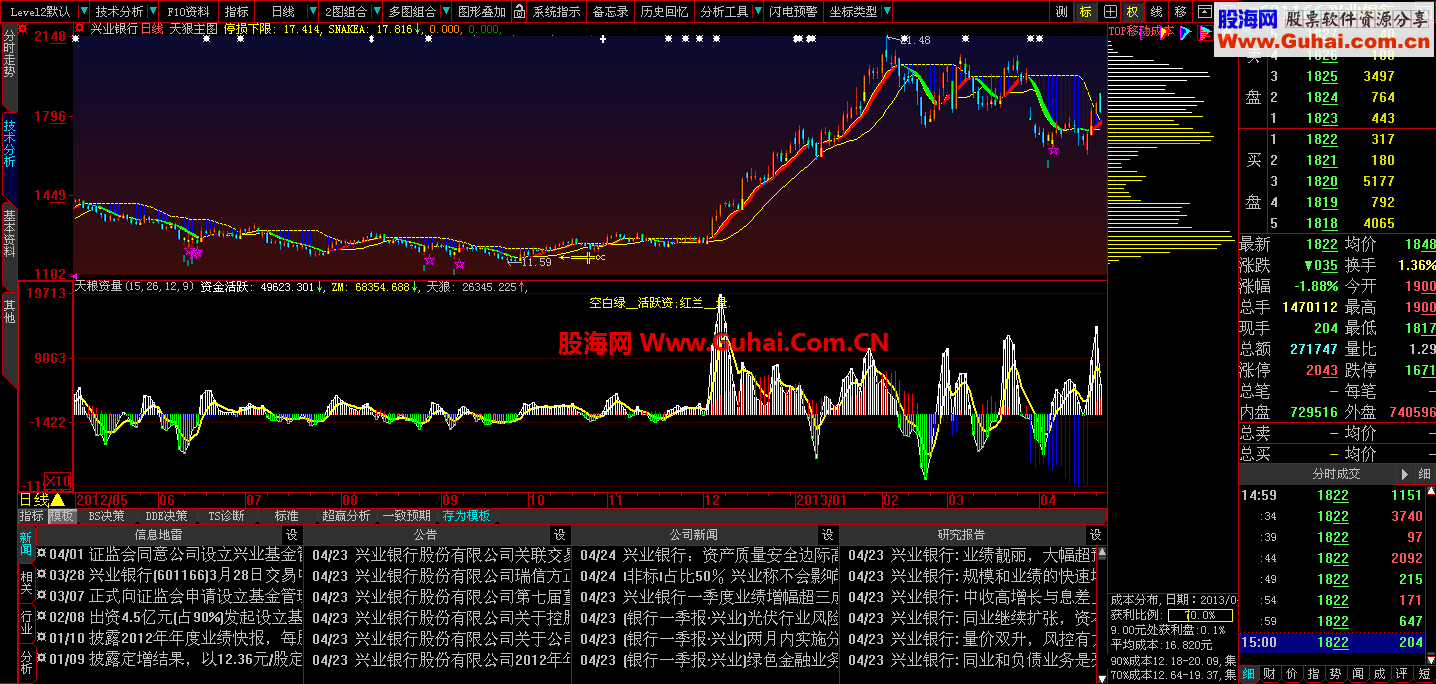Open news 04/01 证监会同意公司设立兴业基金

[x=169, y=554]
